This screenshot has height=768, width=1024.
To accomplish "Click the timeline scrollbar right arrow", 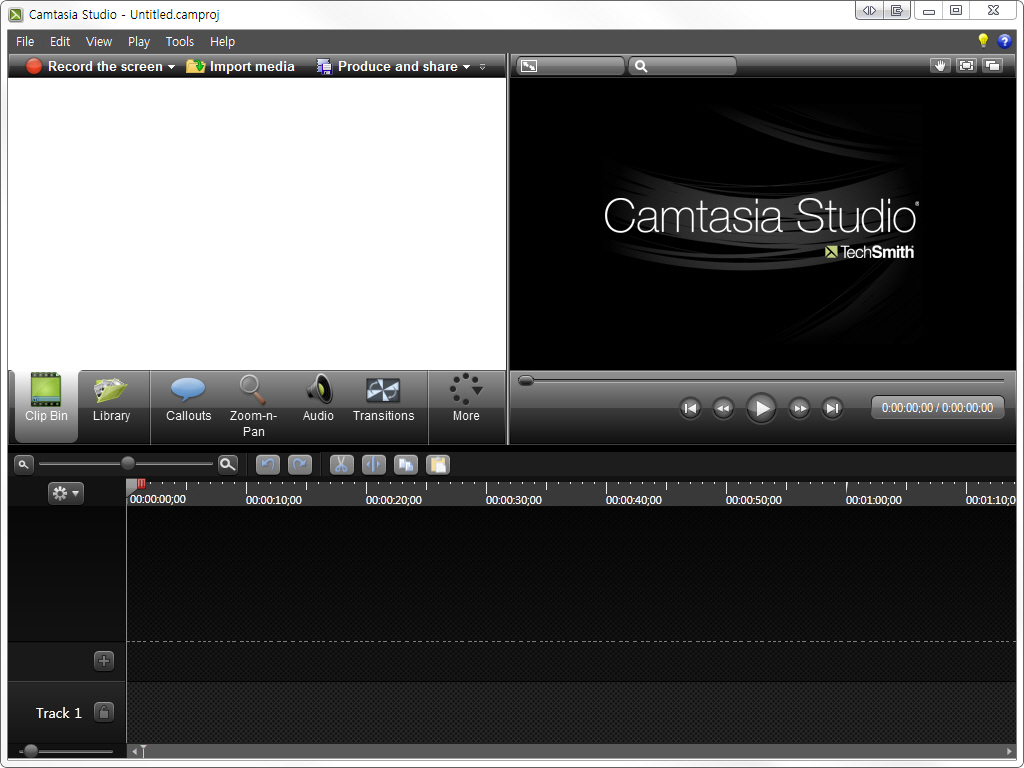I will pyautogui.click(x=1010, y=752).
